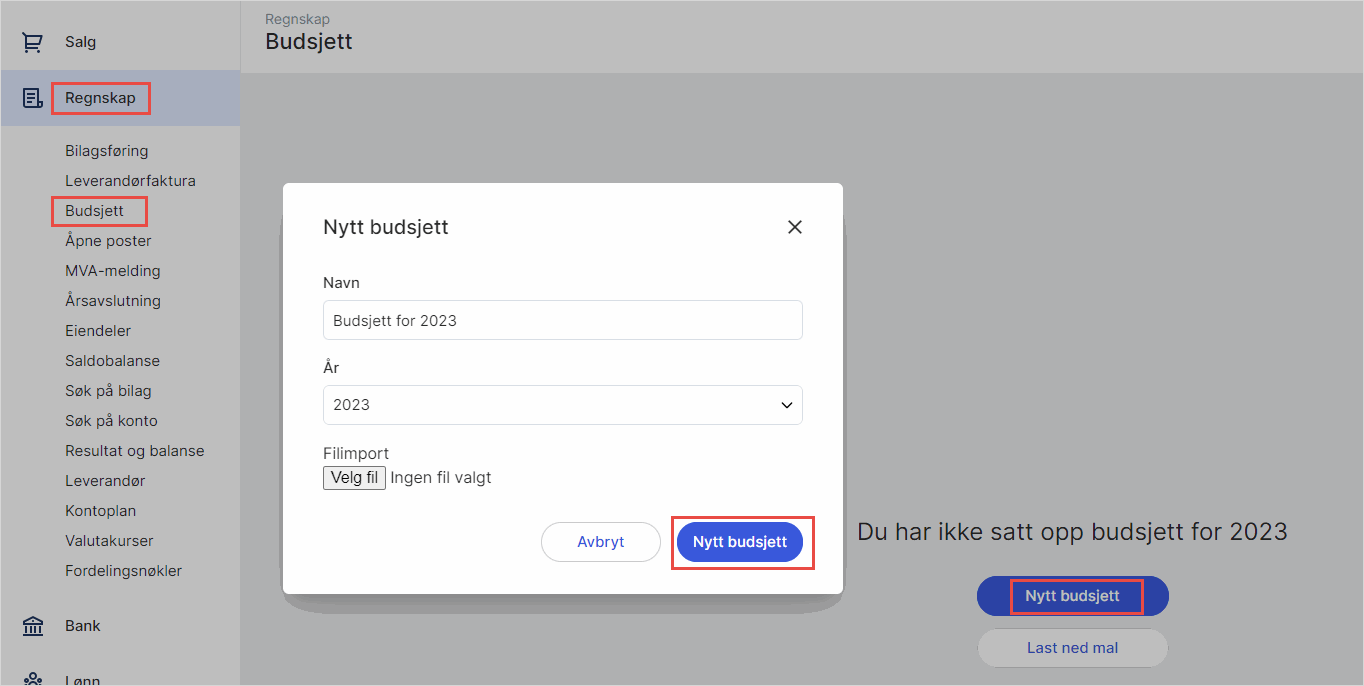Click the Lønn icon at sidebar bottom
The height and width of the screenshot is (686, 1364).
(33, 679)
